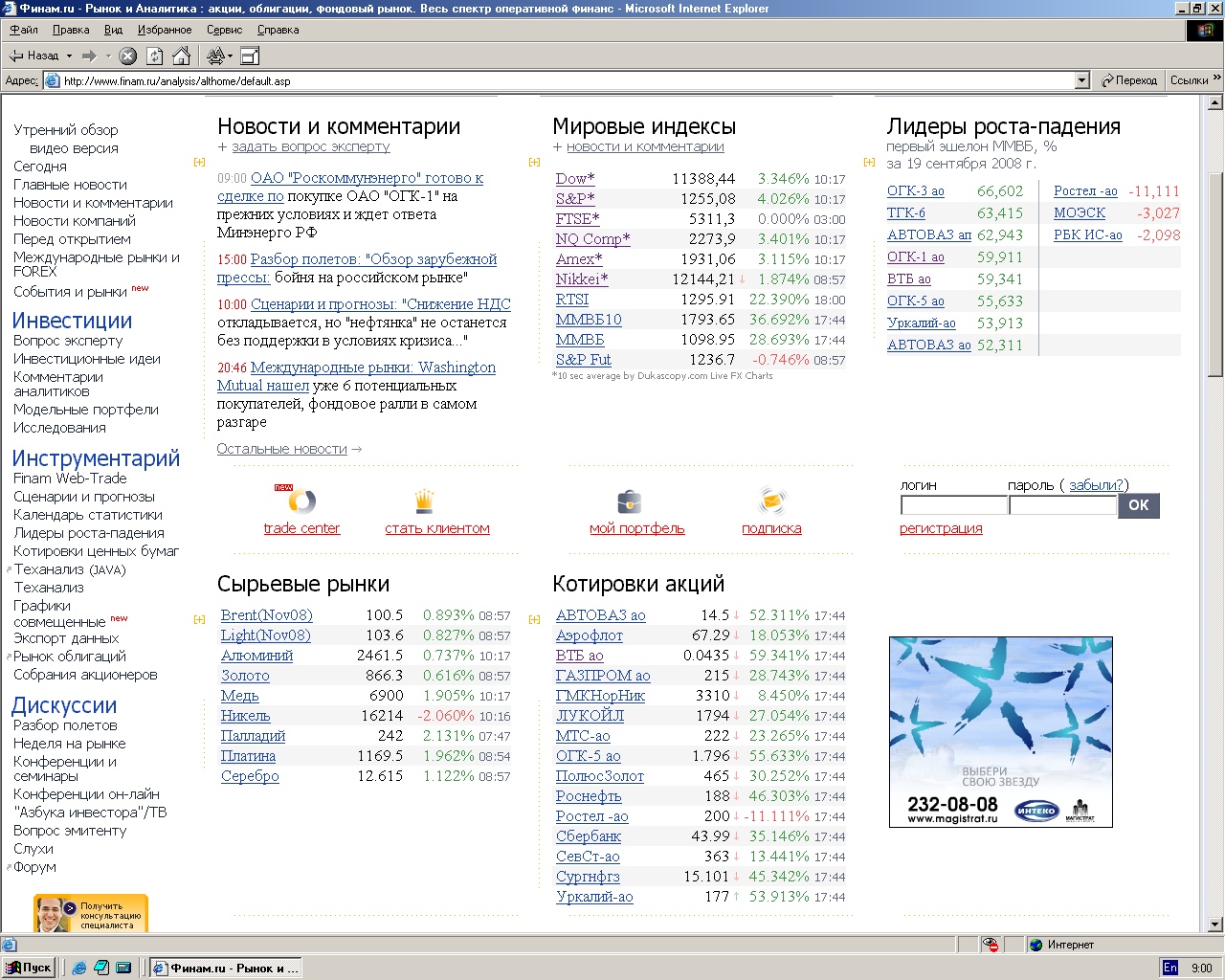This screenshot has height=980, width=1225.
Task: Expand the Ссылки links bar chevron
Action: [x=1217, y=78]
